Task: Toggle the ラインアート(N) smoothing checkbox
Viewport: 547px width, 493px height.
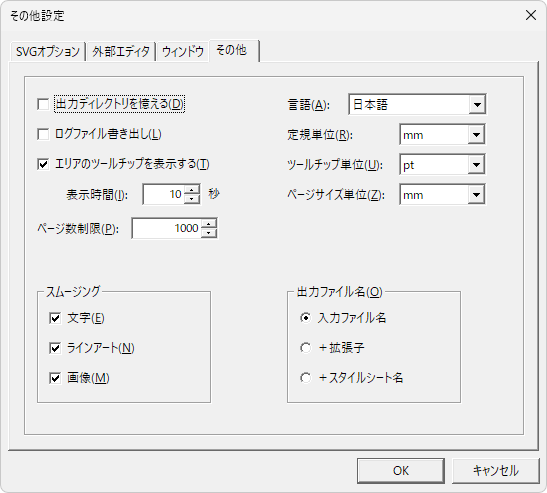Action: (55, 348)
